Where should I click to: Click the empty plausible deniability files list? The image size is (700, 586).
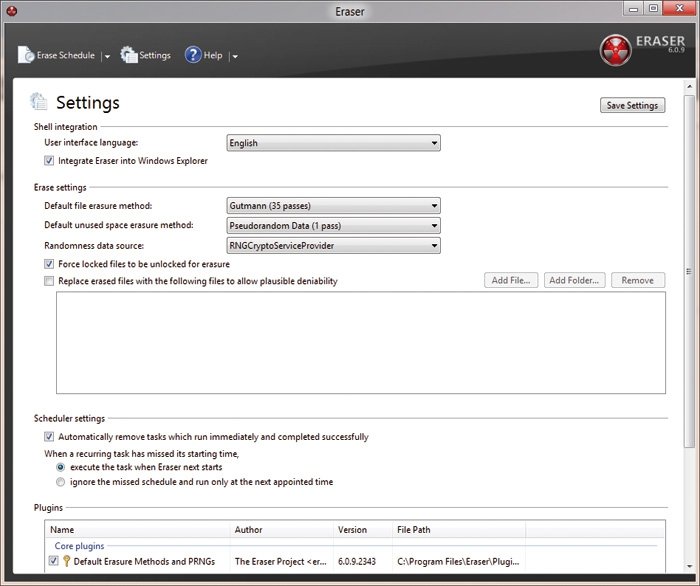pos(361,343)
